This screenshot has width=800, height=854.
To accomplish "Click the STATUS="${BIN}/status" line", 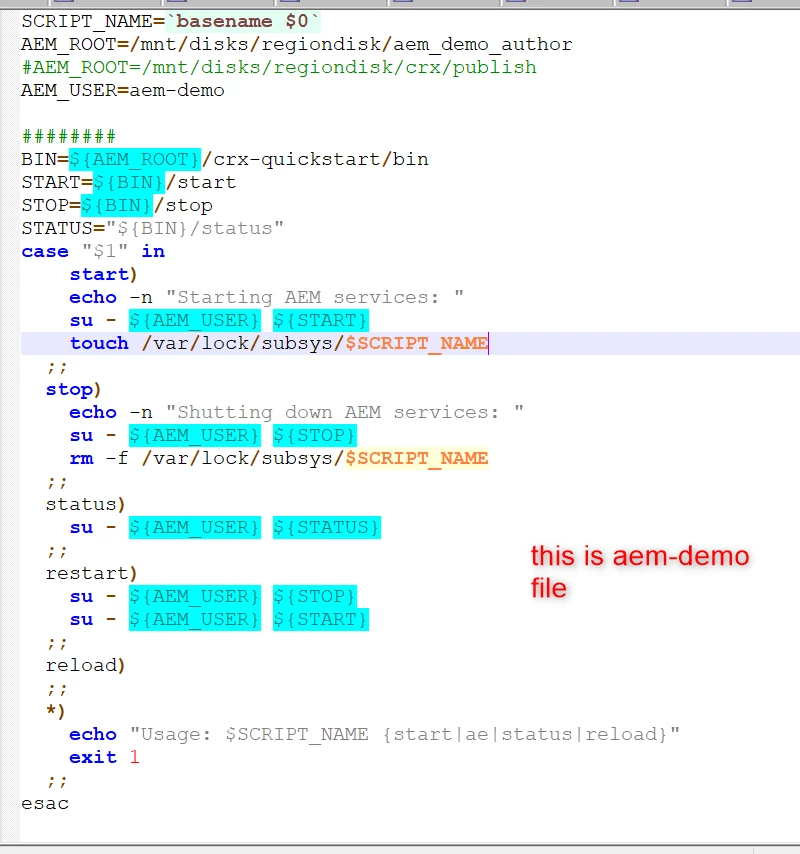I will click(152, 228).
